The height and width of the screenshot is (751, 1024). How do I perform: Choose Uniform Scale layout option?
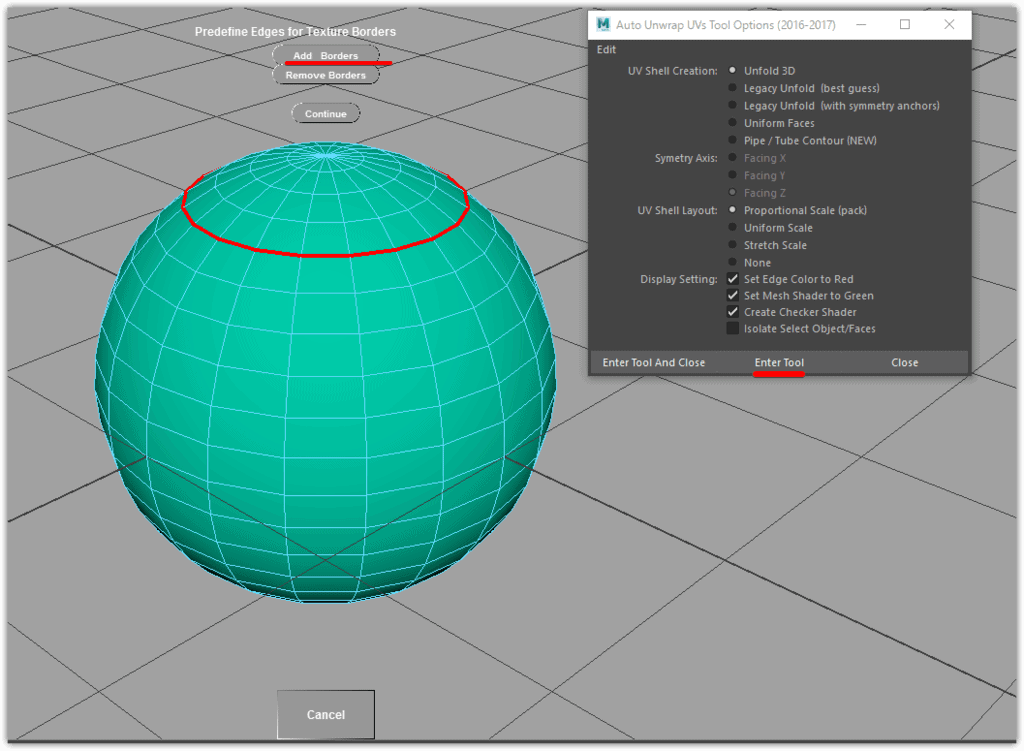733,228
